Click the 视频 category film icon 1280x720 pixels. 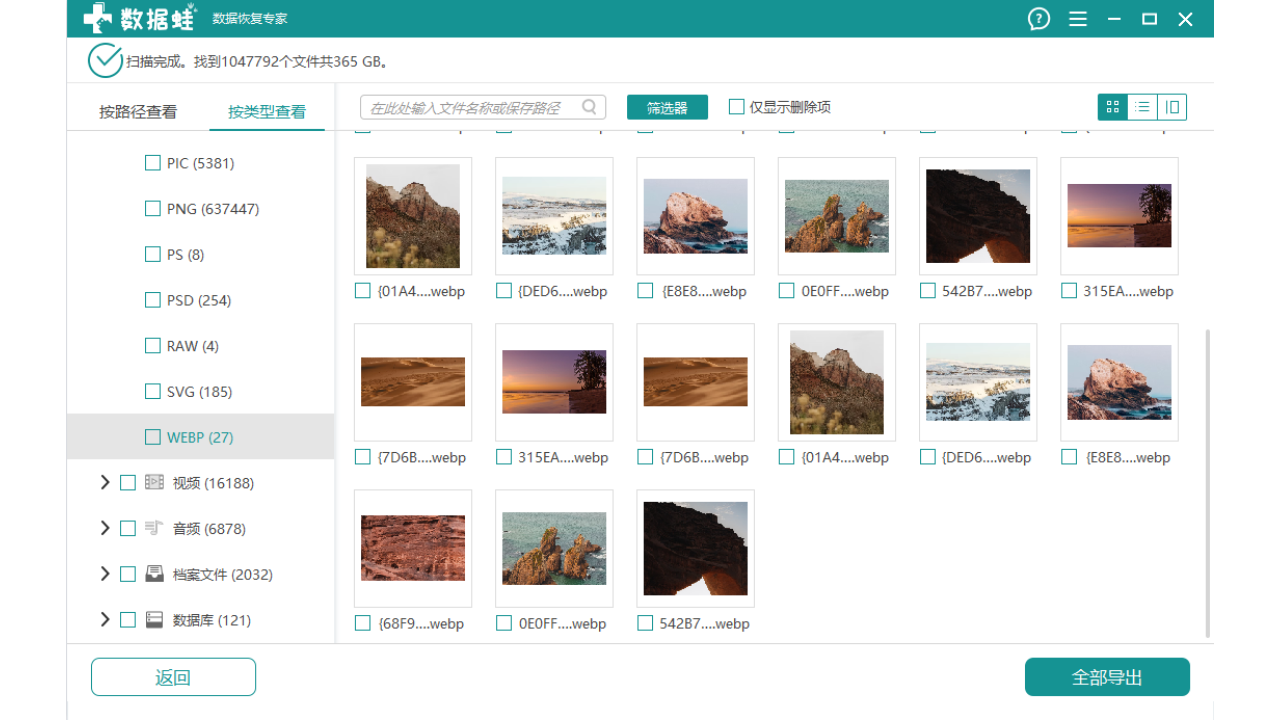tap(154, 483)
